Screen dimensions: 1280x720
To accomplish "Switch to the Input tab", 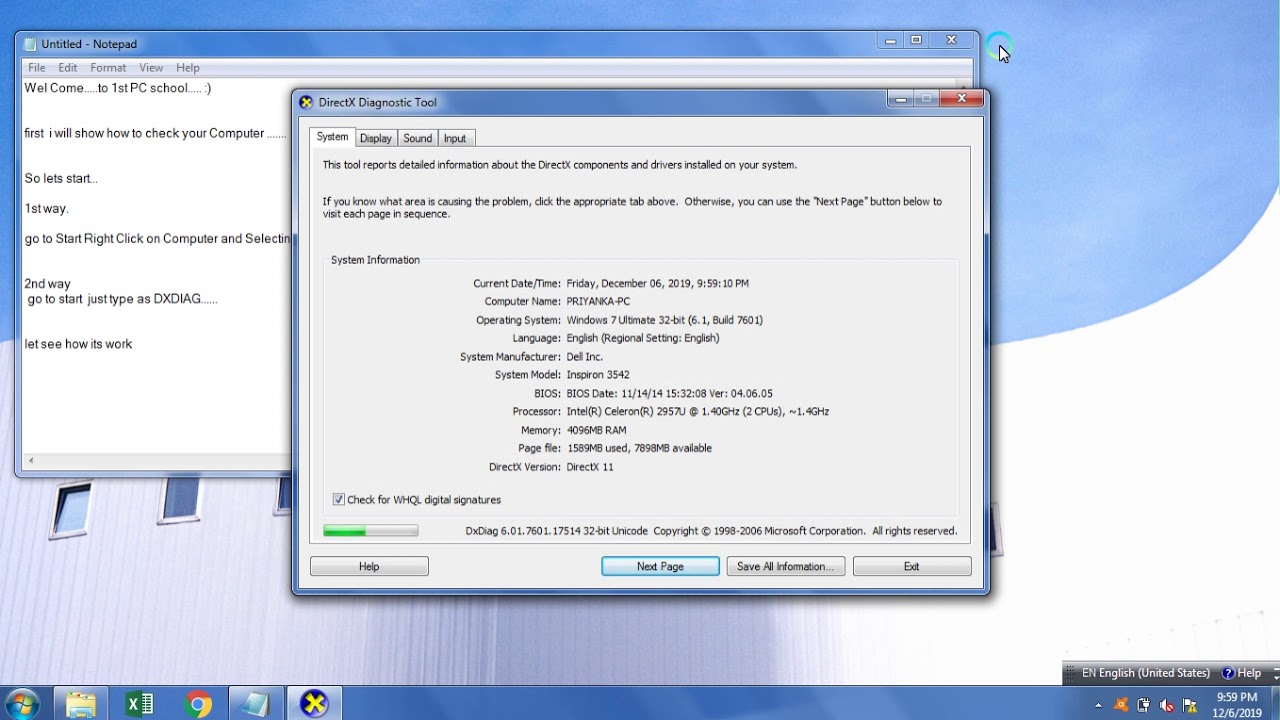I will tap(455, 138).
